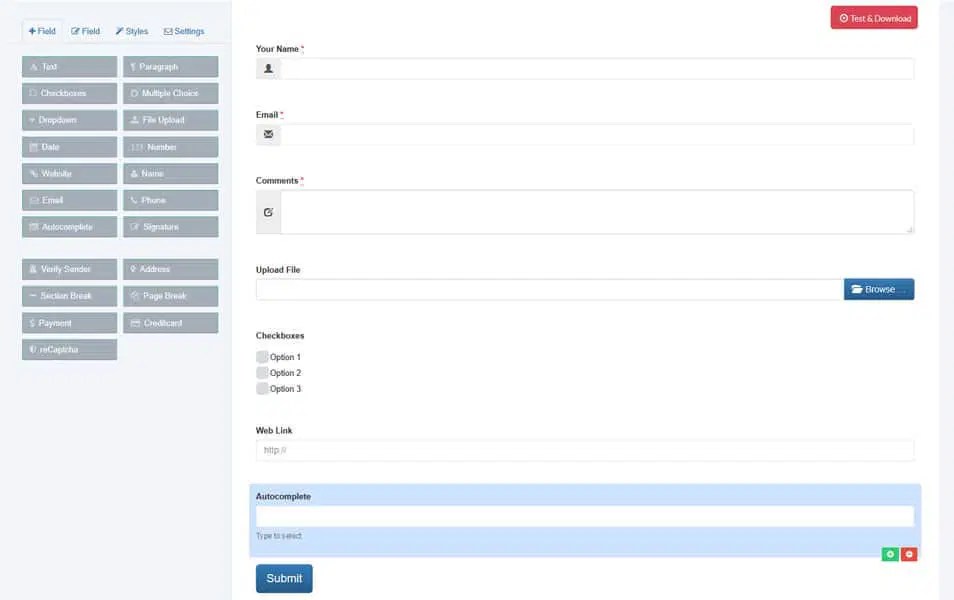Insert a Phone field
This screenshot has height=600, width=954.
(169, 200)
